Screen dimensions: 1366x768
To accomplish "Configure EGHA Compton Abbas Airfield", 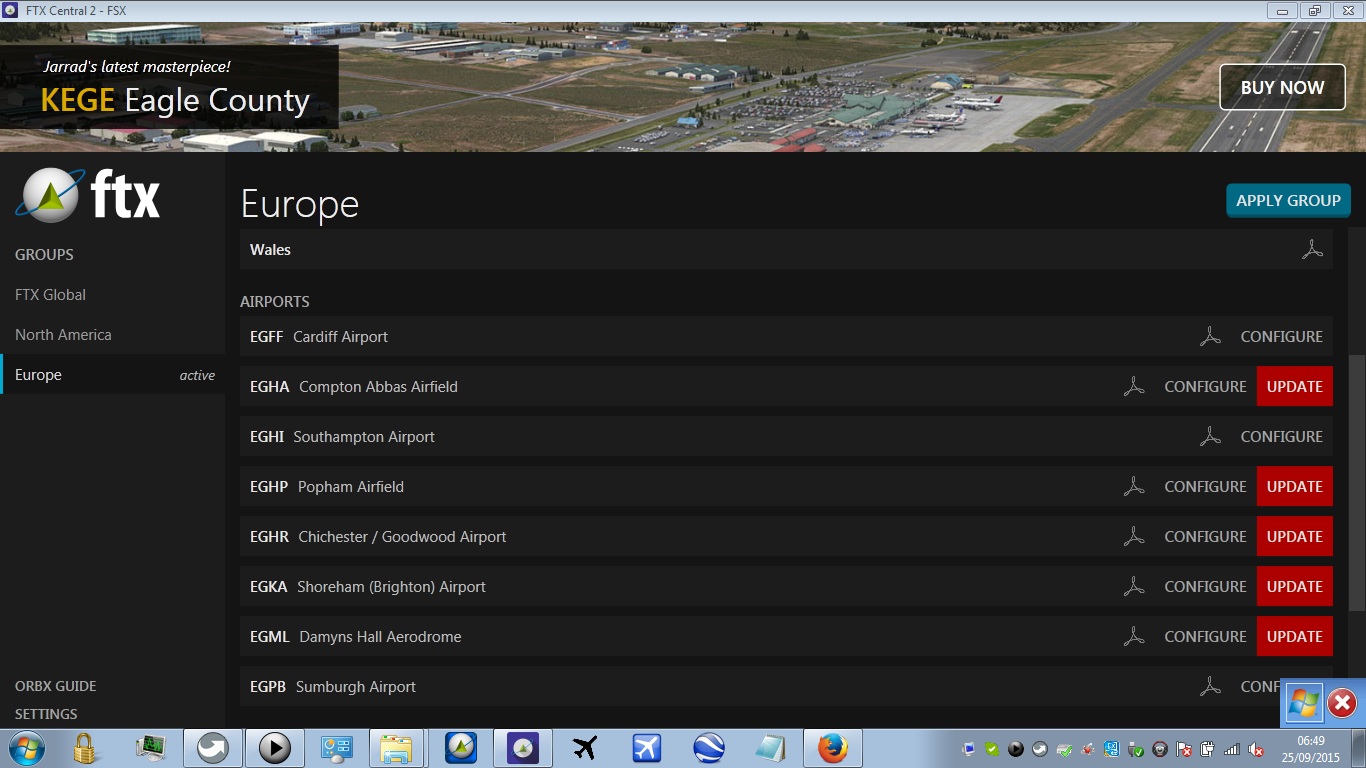I will click(1205, 387).
